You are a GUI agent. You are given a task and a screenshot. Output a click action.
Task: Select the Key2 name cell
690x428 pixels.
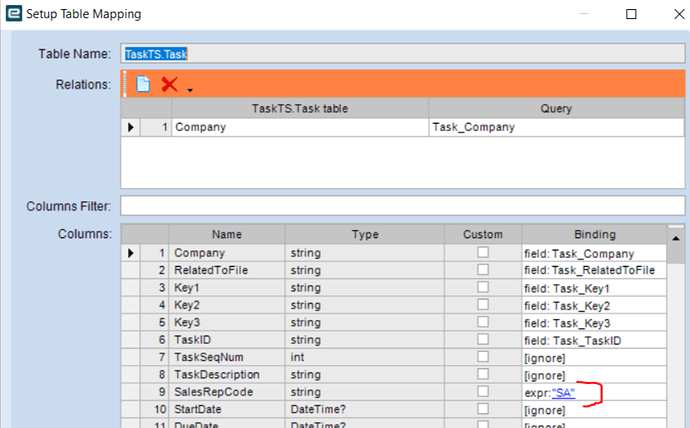pos(227,305)
